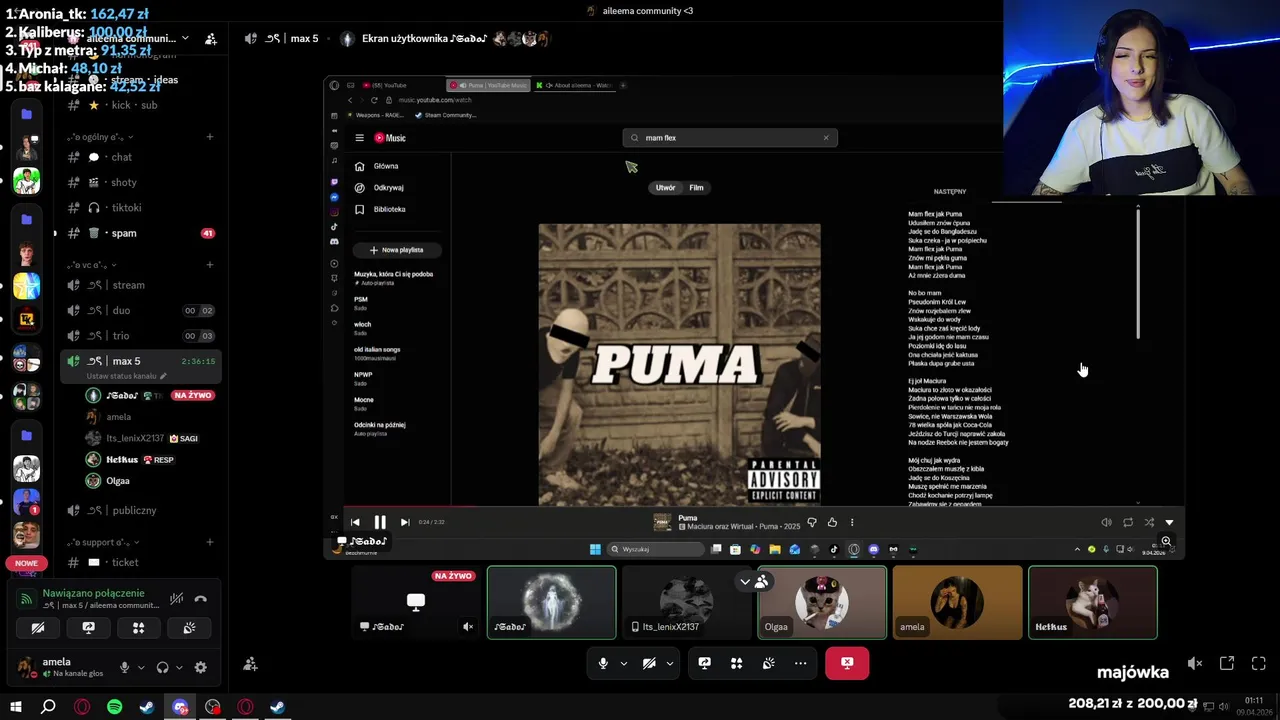Viewport: 1280px width, 720px height.
Task: Expand headphones output options in user panel
Action: (178, 667)
